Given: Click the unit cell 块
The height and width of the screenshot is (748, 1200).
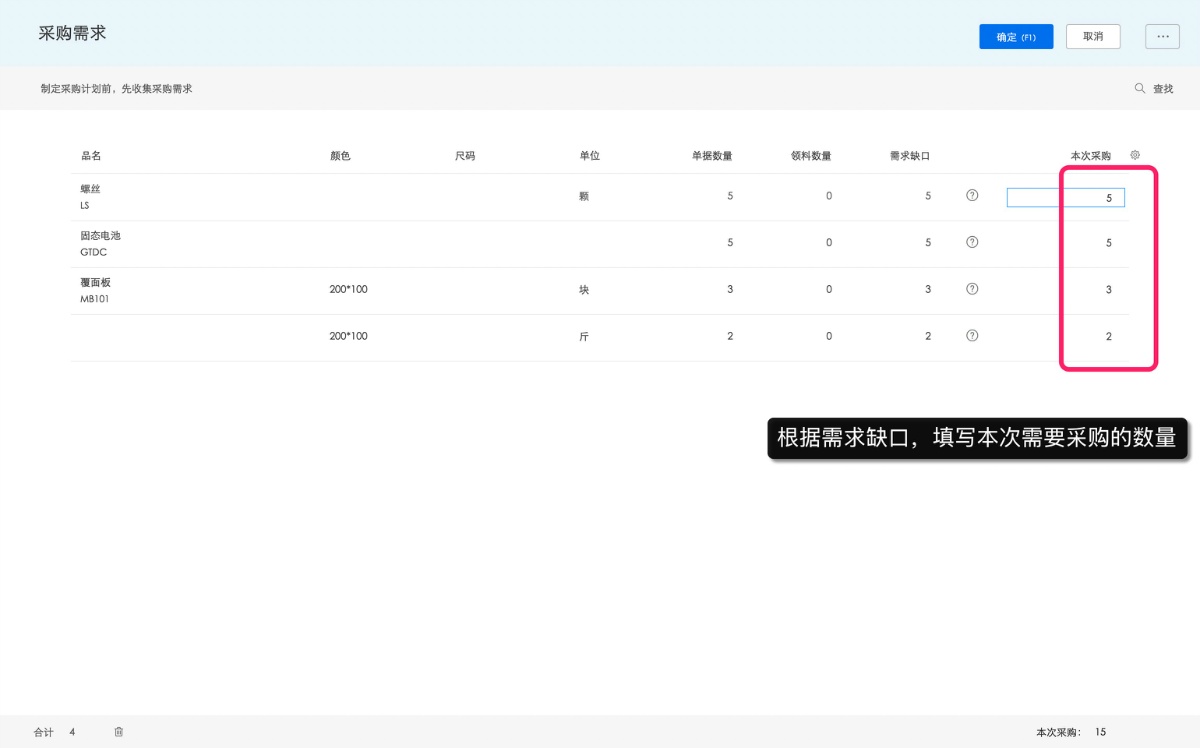Looking at the screenshot, I should click(584, 290).
